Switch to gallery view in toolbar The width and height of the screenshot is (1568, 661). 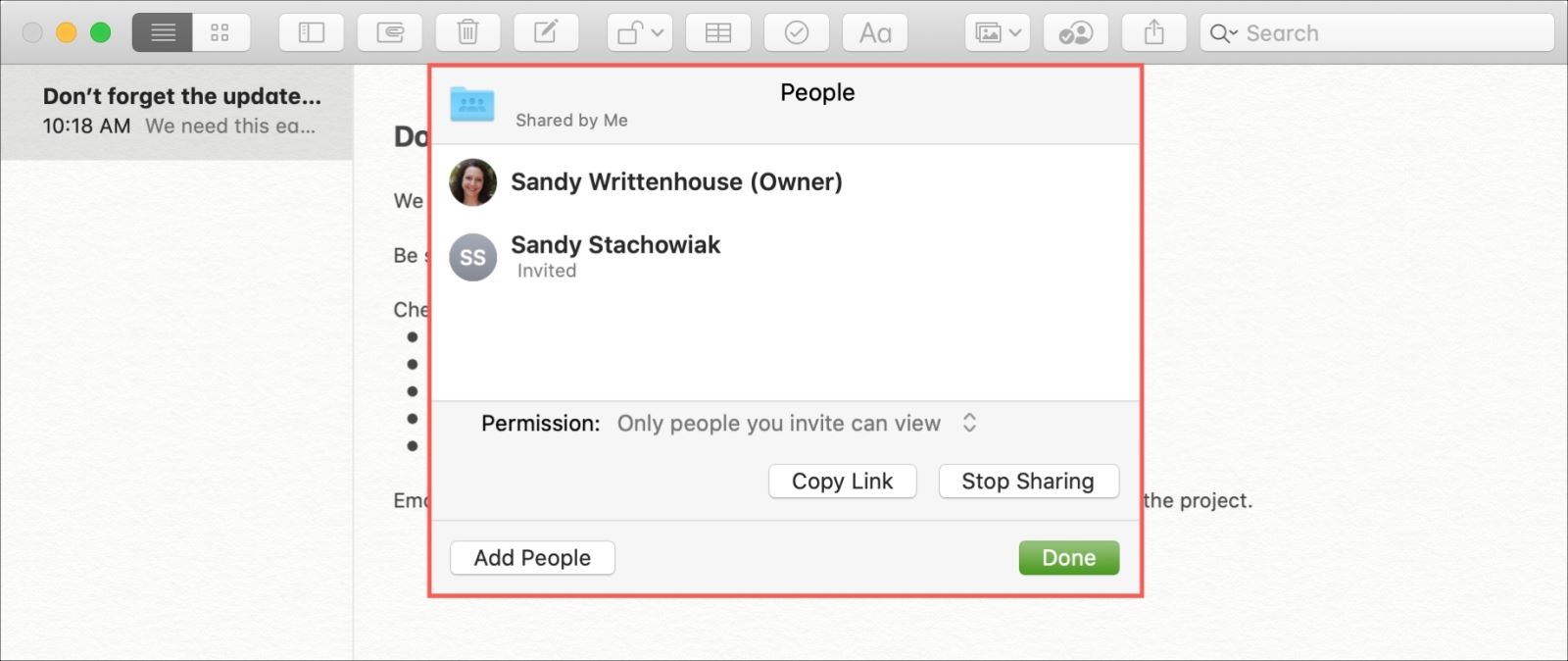click(x=220, y=33)
